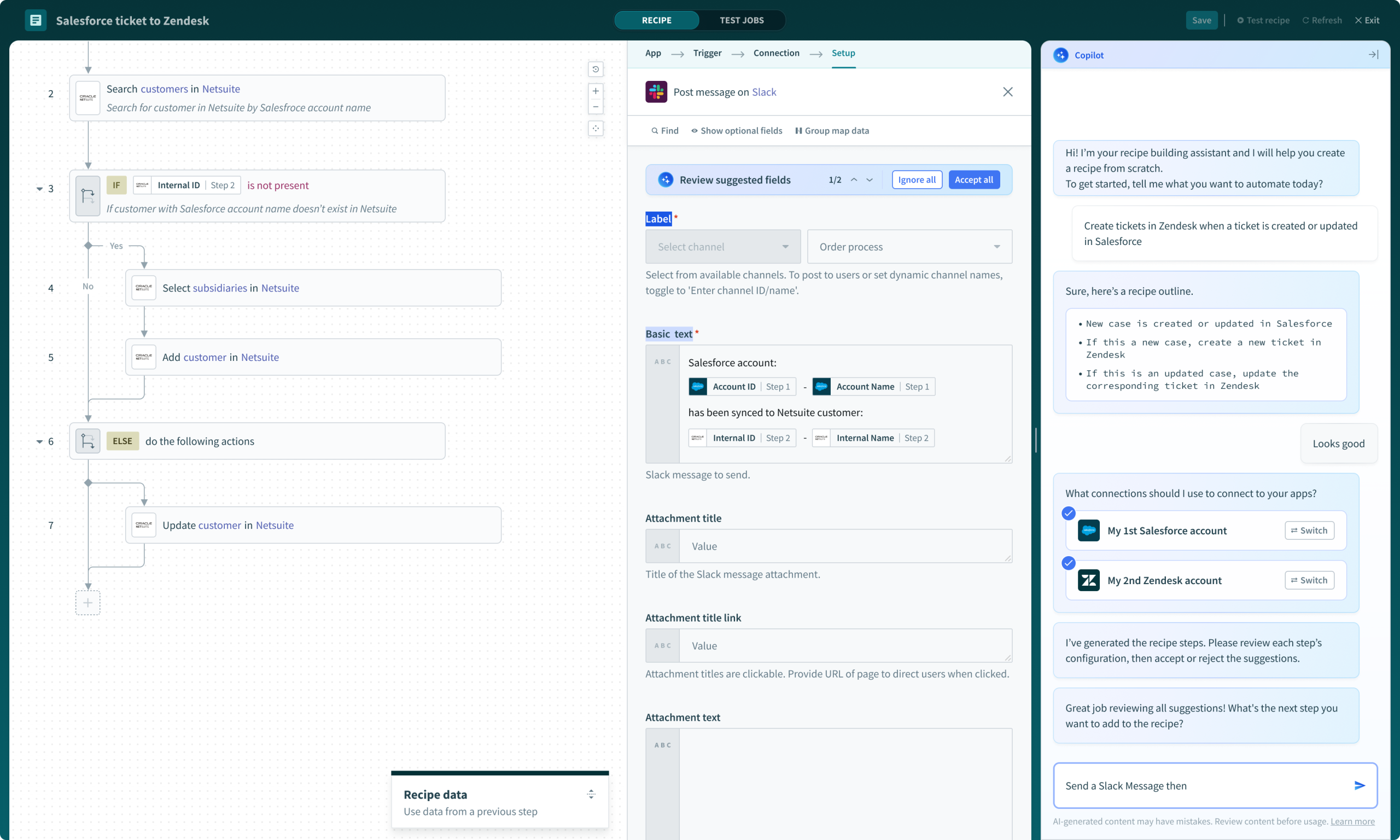Click the Netsuite icon on step 2
The image size is (1400, 840).
pos(87,98)
